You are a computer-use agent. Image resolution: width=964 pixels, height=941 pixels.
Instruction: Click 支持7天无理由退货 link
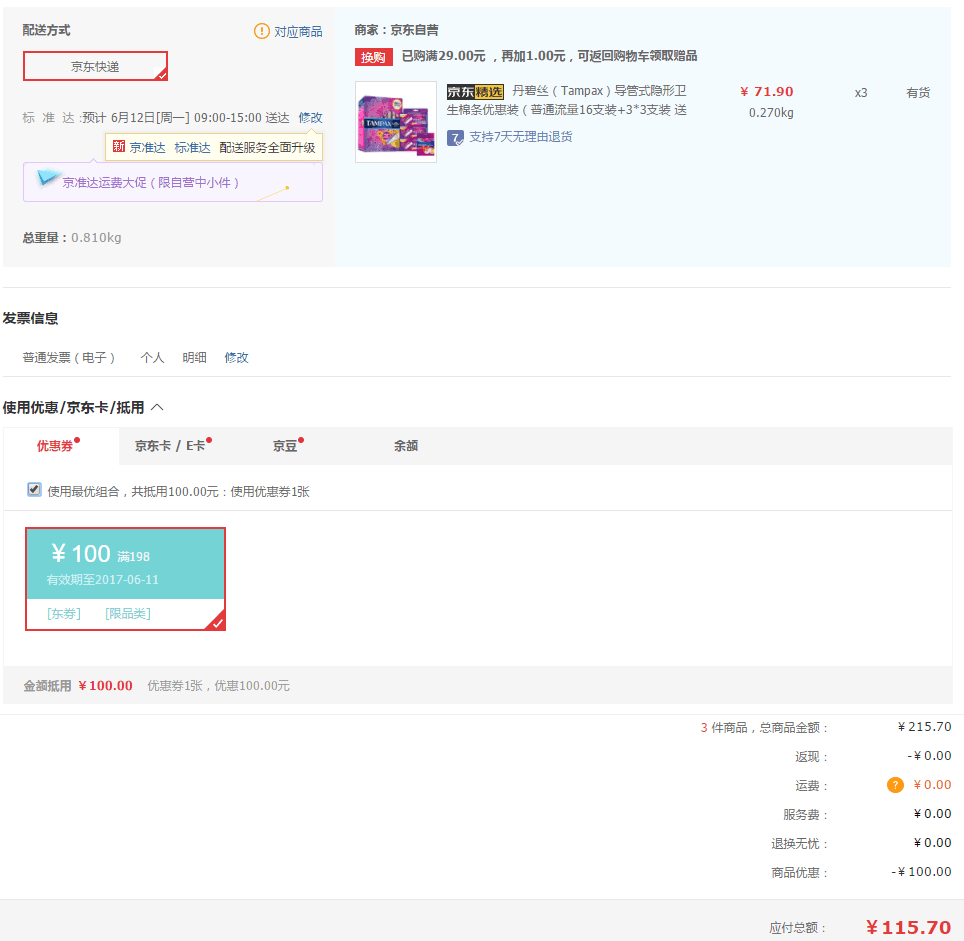pyautogui.click(x=521, y=136)
